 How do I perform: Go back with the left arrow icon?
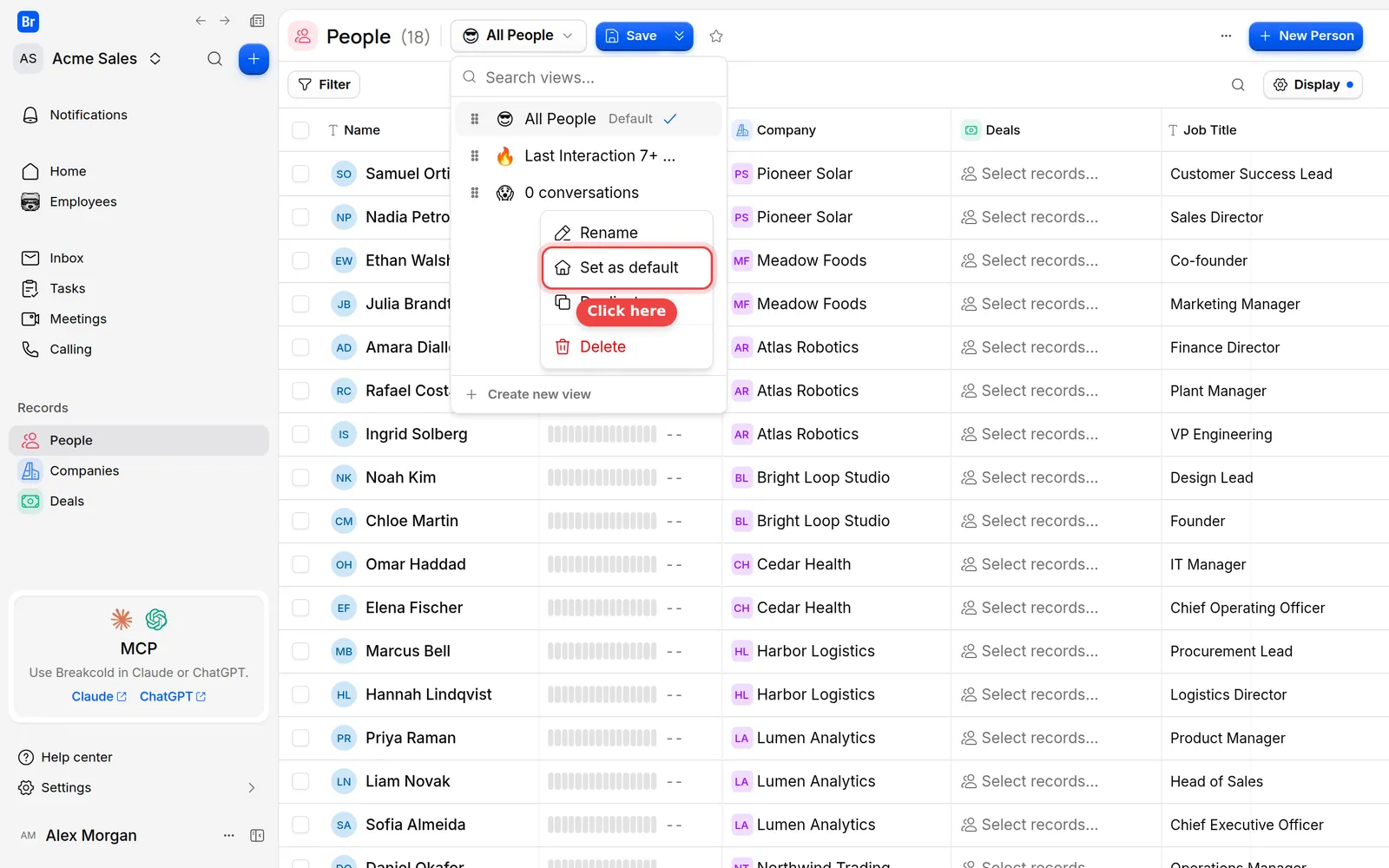tap(201, 21)
